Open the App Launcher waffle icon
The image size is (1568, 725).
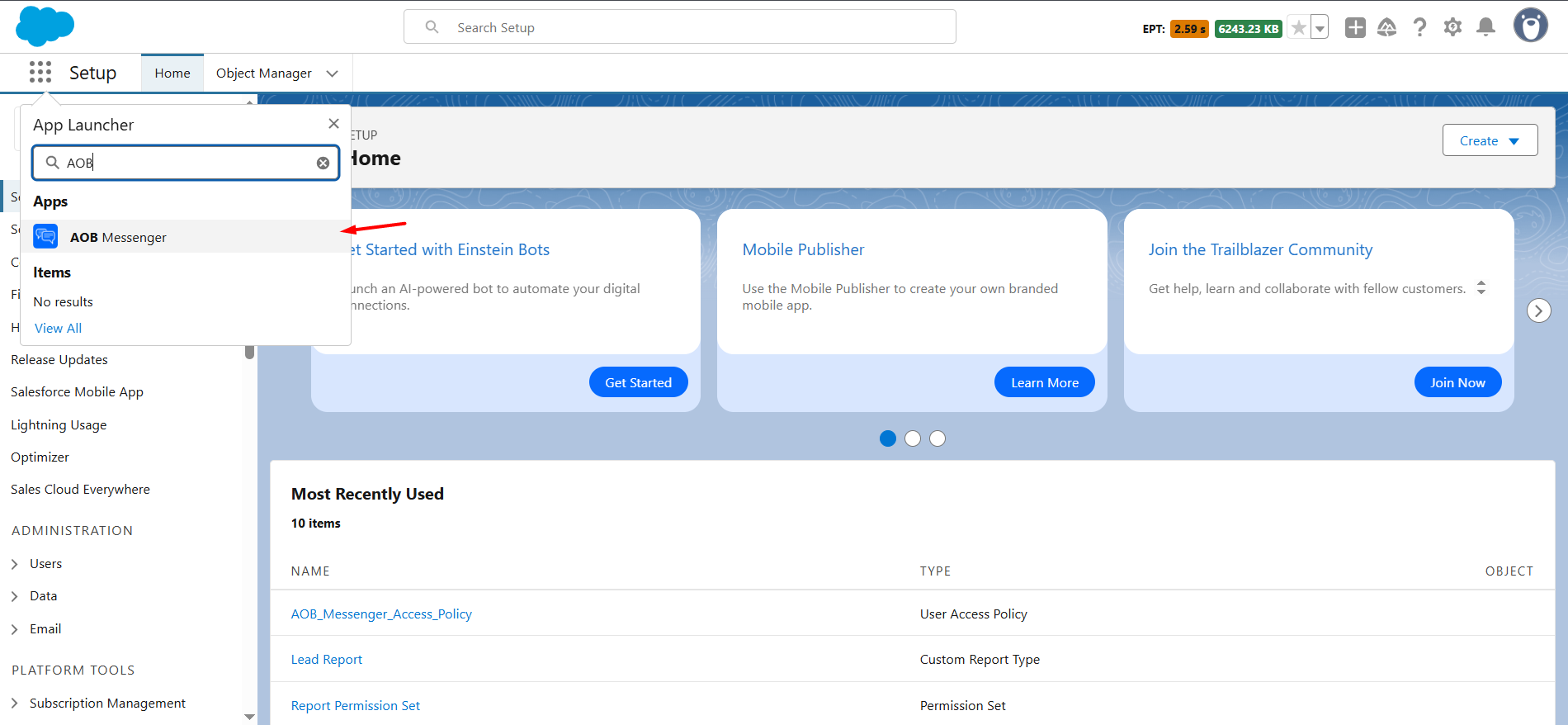point(40,73)
